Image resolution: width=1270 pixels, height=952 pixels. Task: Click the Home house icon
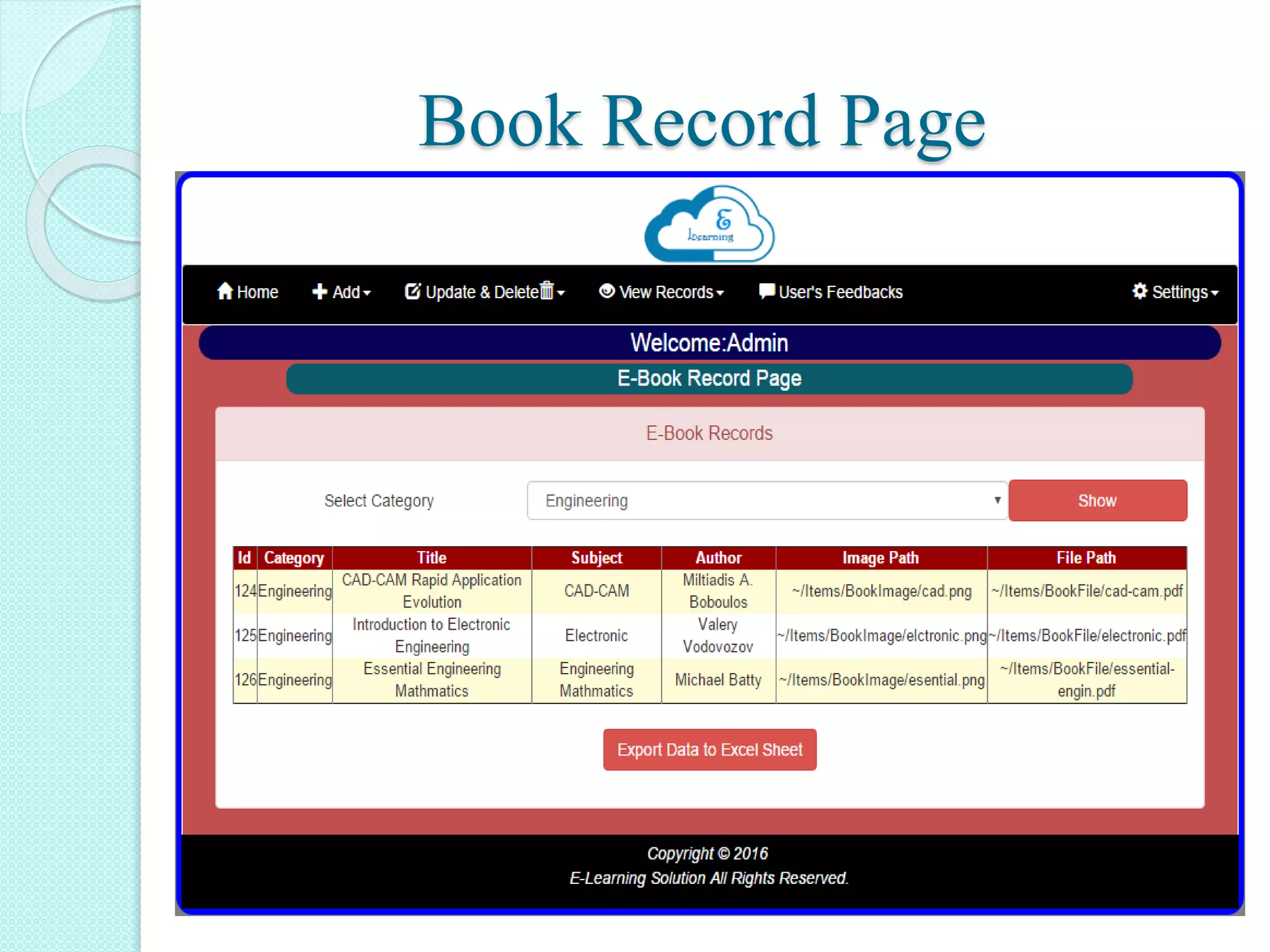[x=224, y=291]
